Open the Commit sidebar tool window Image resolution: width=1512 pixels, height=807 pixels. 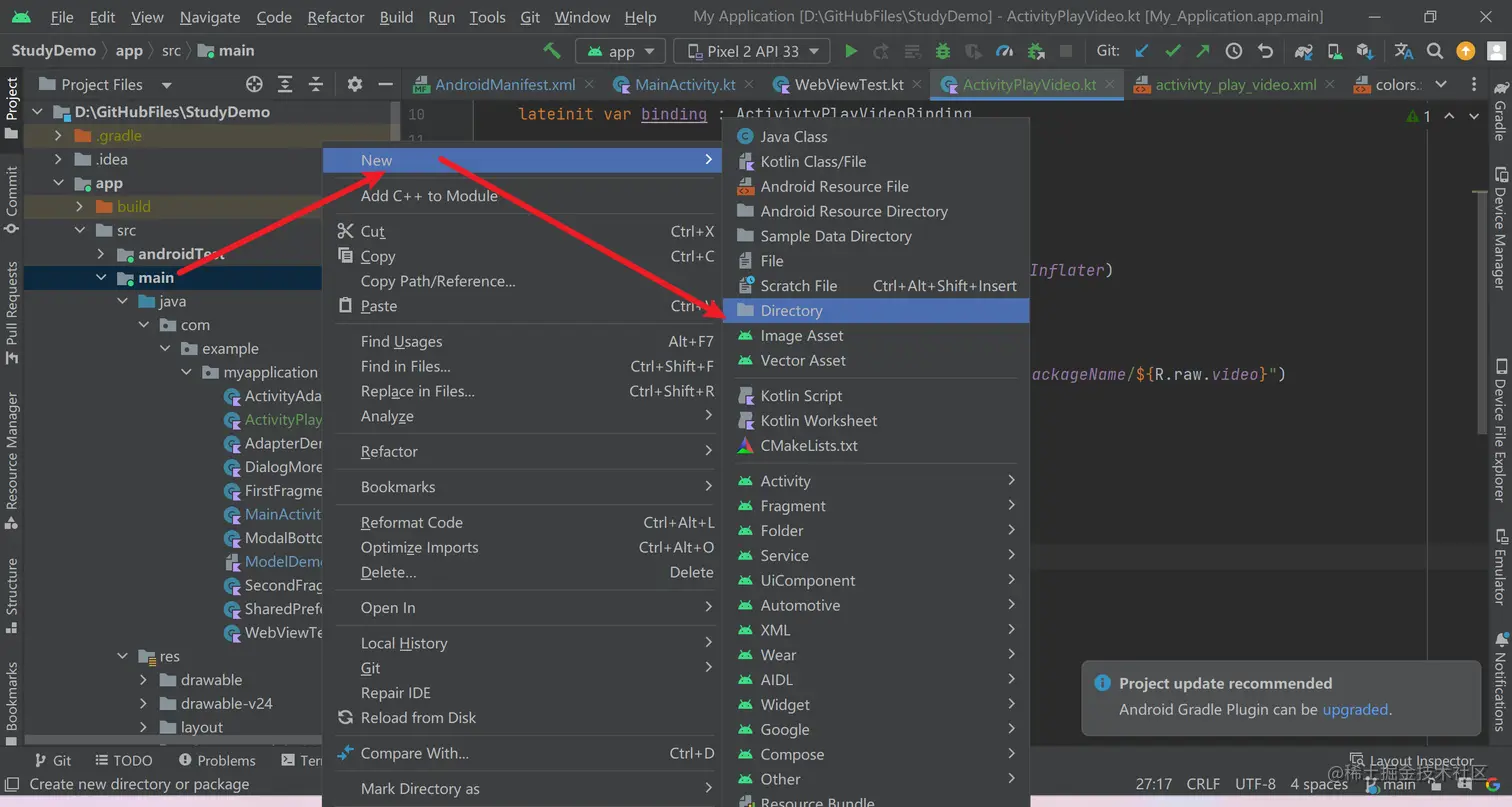(12, 199)
